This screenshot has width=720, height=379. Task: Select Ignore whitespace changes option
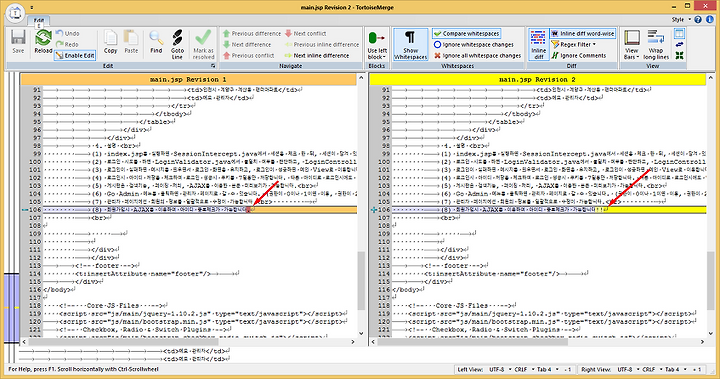click(473, 45)
